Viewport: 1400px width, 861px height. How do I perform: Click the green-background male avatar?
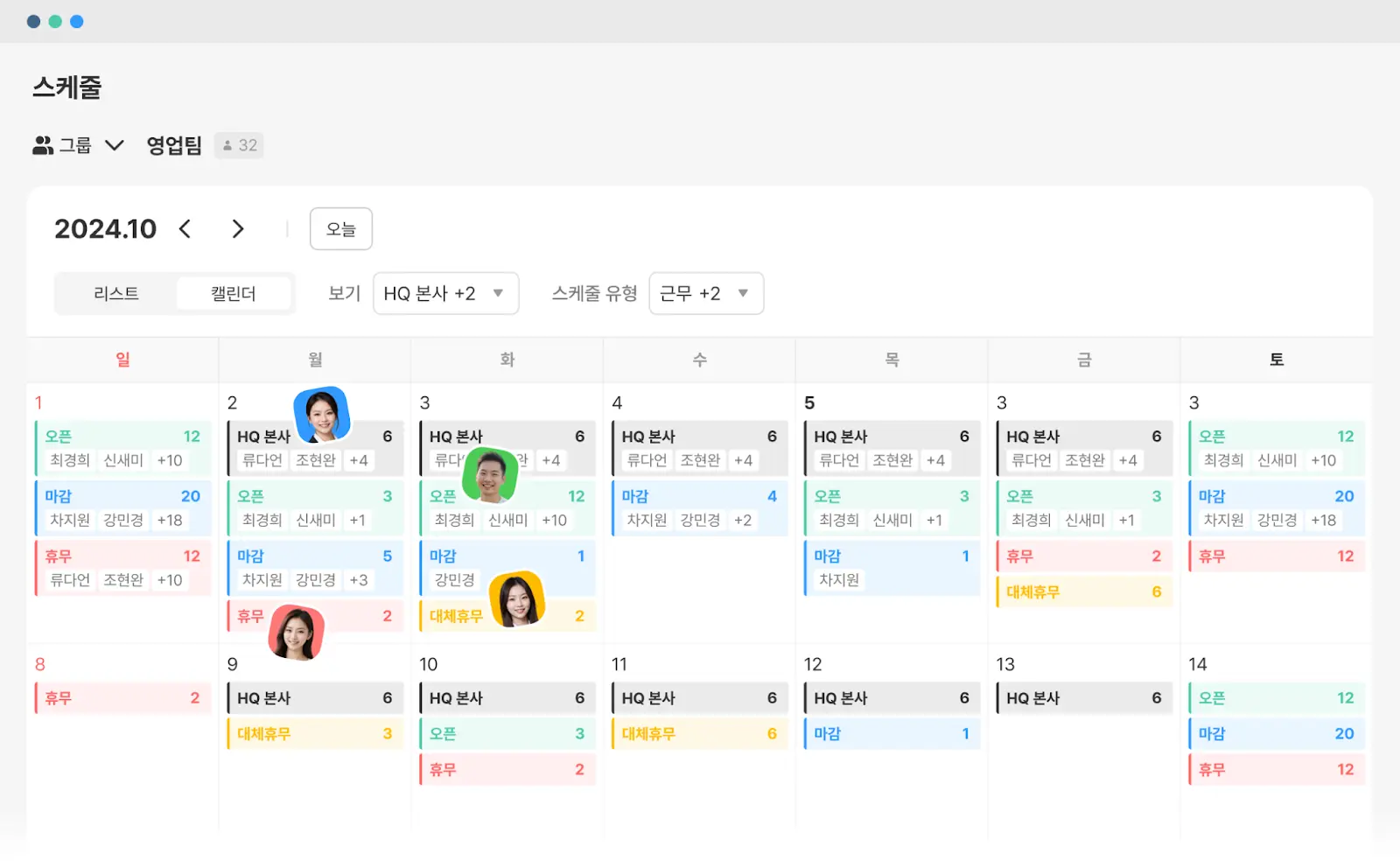point(491,475)
